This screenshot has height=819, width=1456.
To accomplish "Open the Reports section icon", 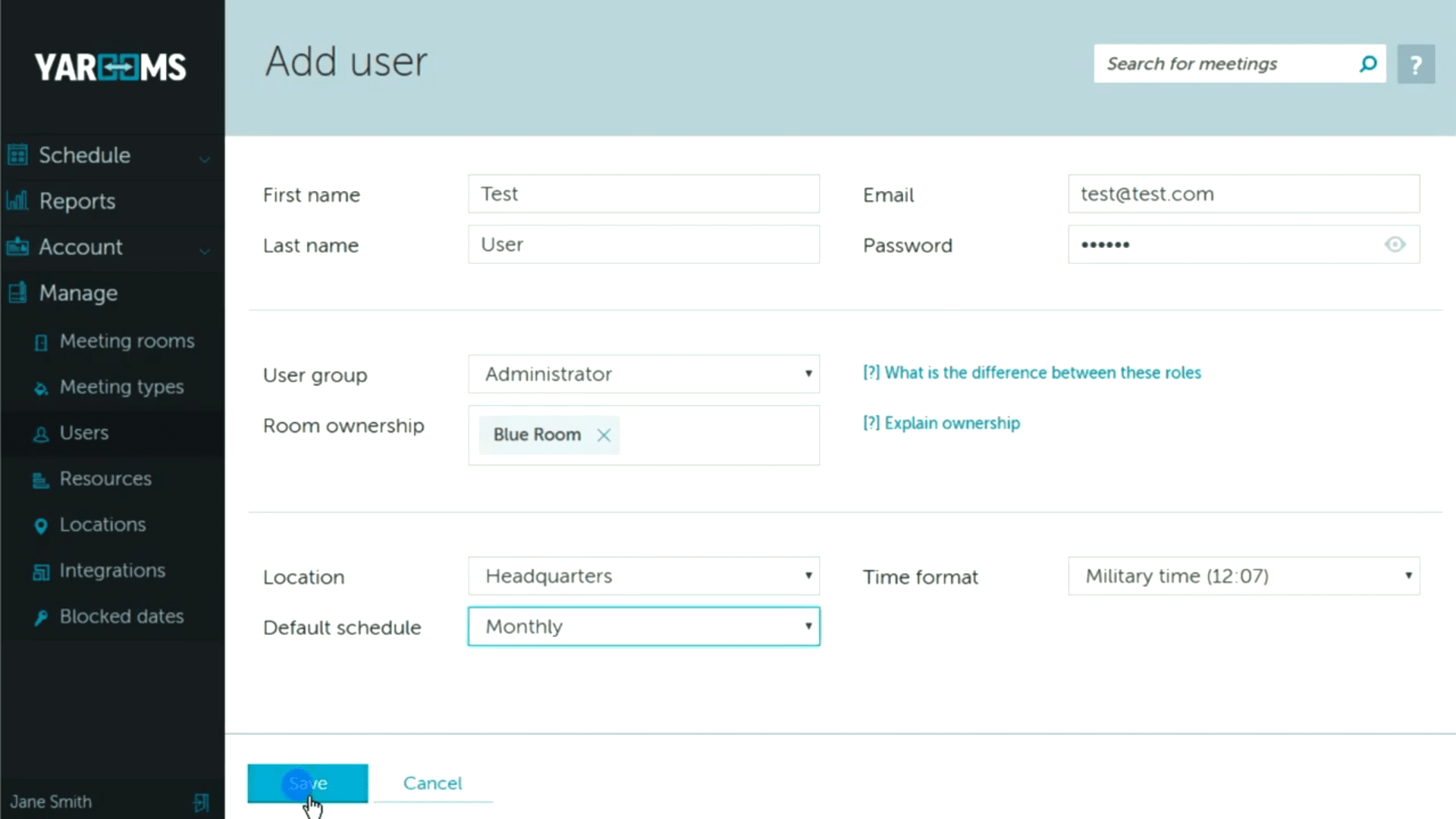I will tap(17, 201).
